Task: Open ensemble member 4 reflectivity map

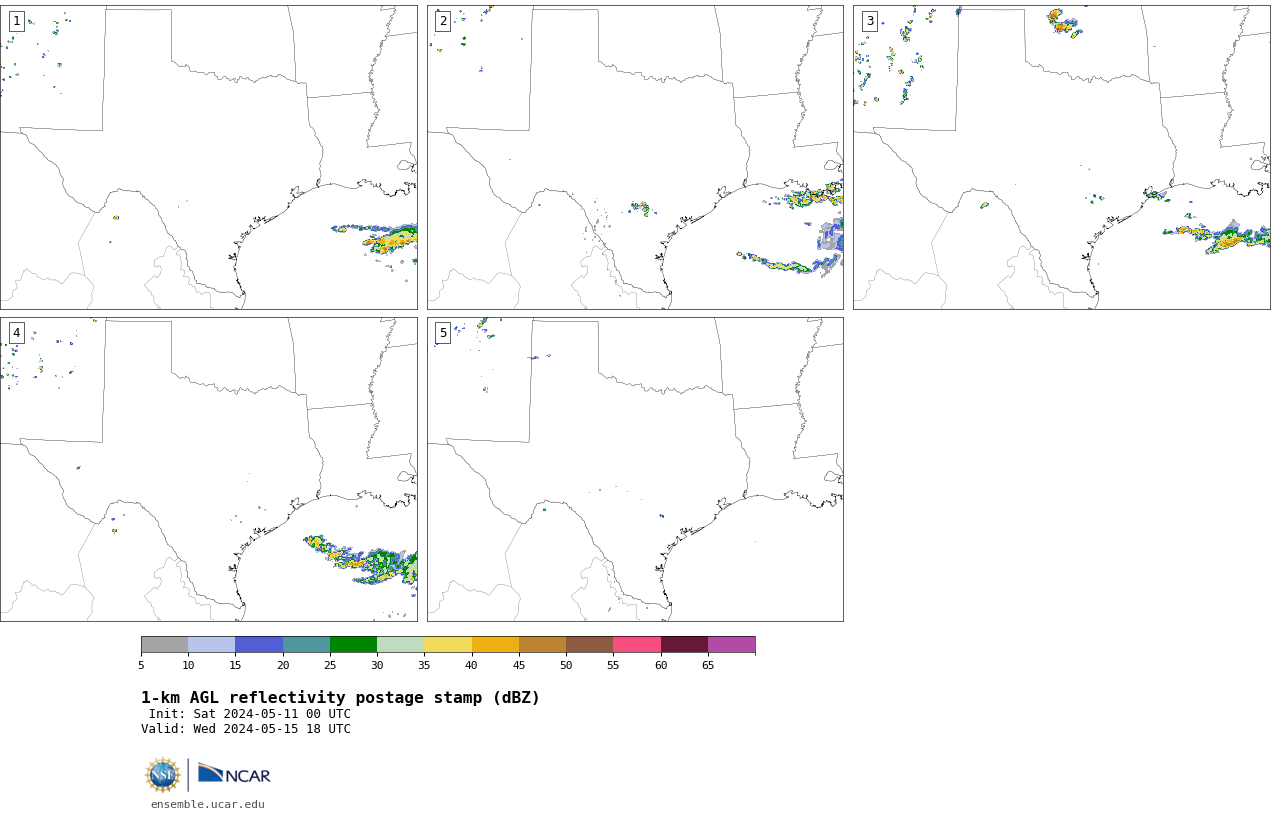Action: pos(208,469)
